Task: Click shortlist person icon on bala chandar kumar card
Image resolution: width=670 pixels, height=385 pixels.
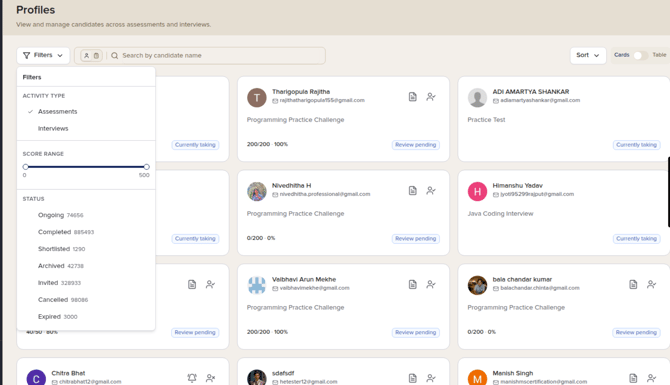Action: click(651, 285)
